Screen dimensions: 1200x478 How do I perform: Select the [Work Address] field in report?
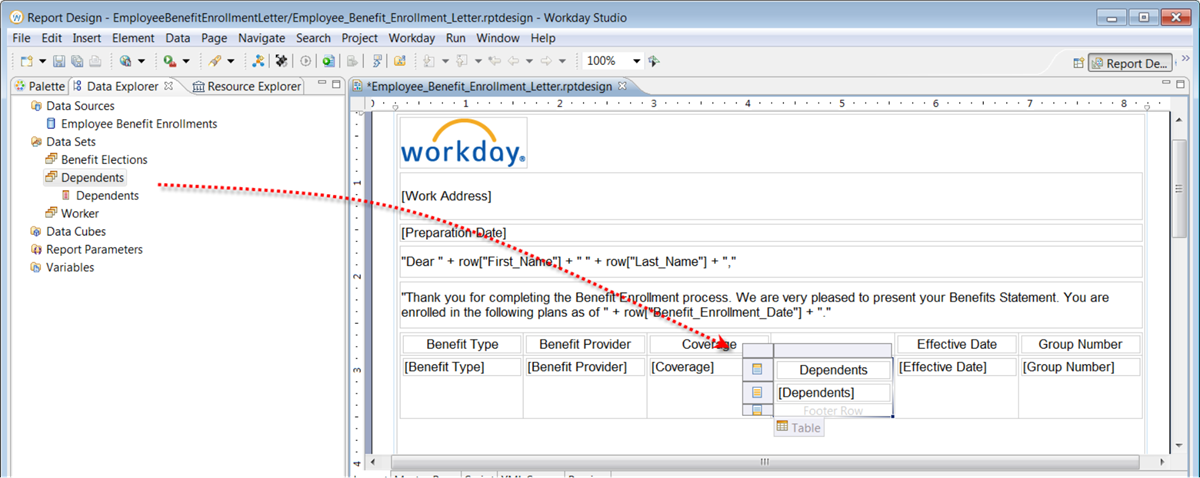tap(770, 196)
